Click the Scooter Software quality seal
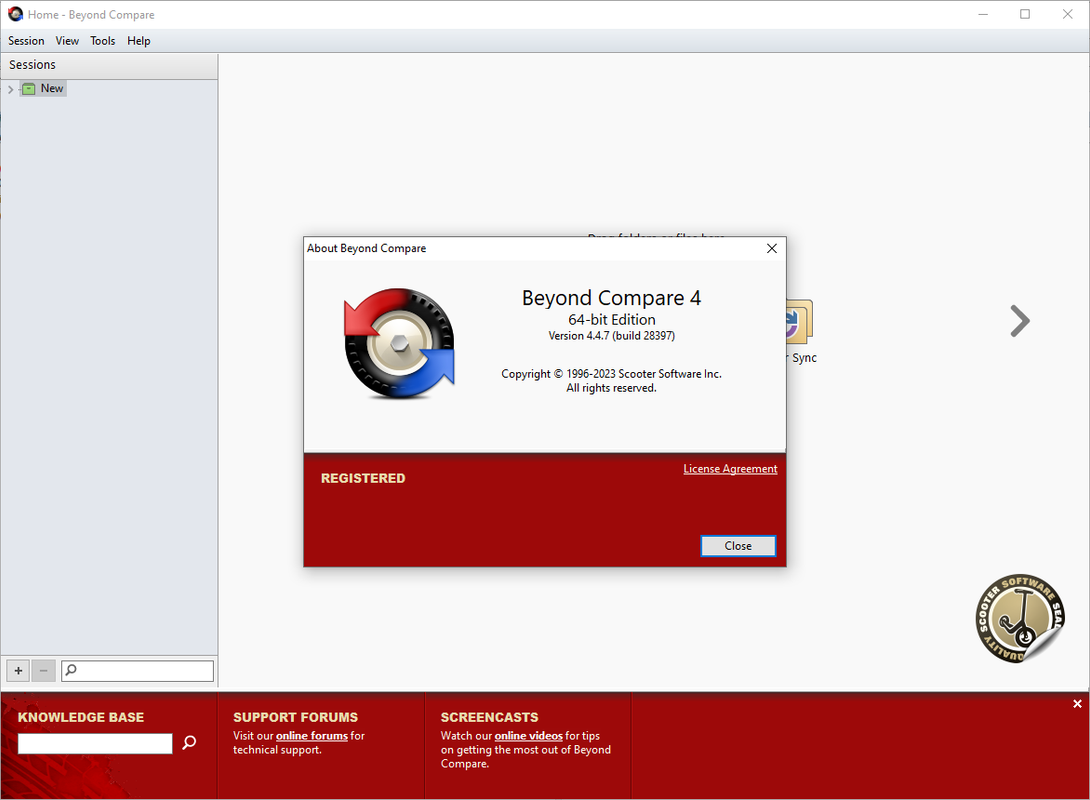Image resolution: width=1090 pixels, height=800 pixels. pyautogui.click(x=1020, y=618)
